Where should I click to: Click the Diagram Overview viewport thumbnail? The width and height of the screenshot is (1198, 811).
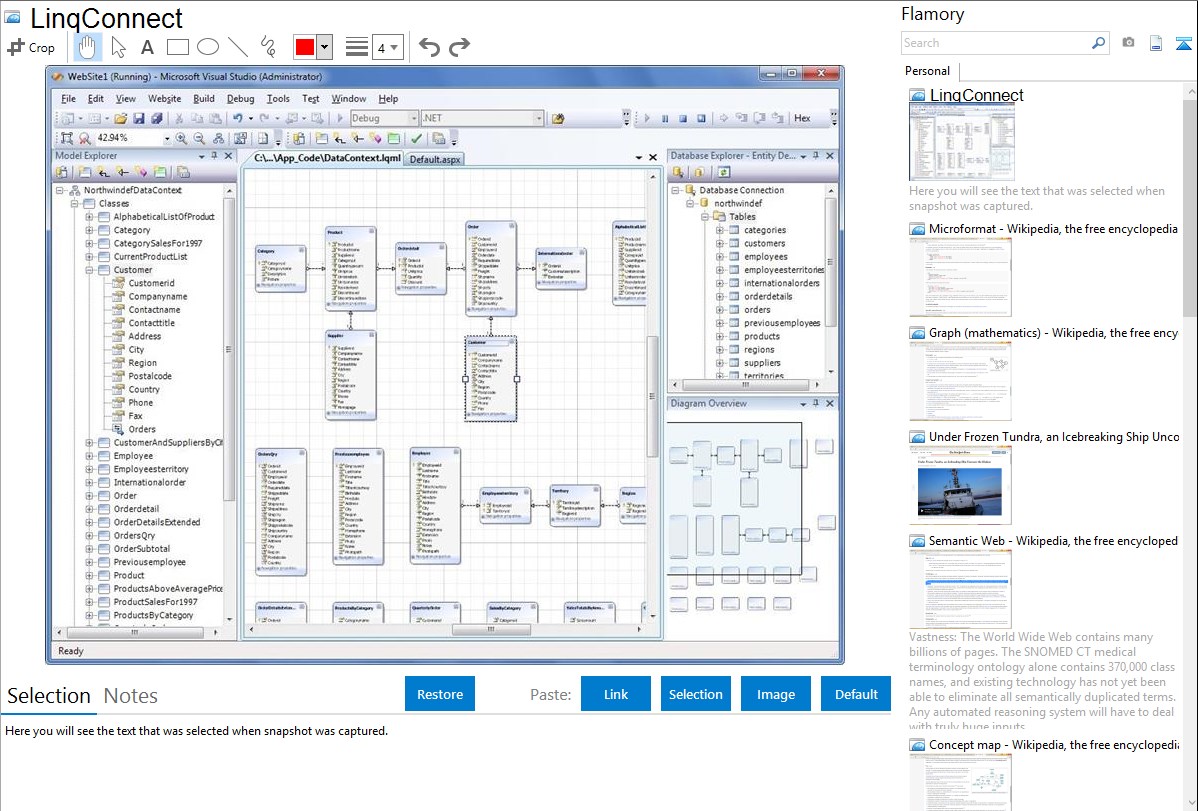(734, 498)
